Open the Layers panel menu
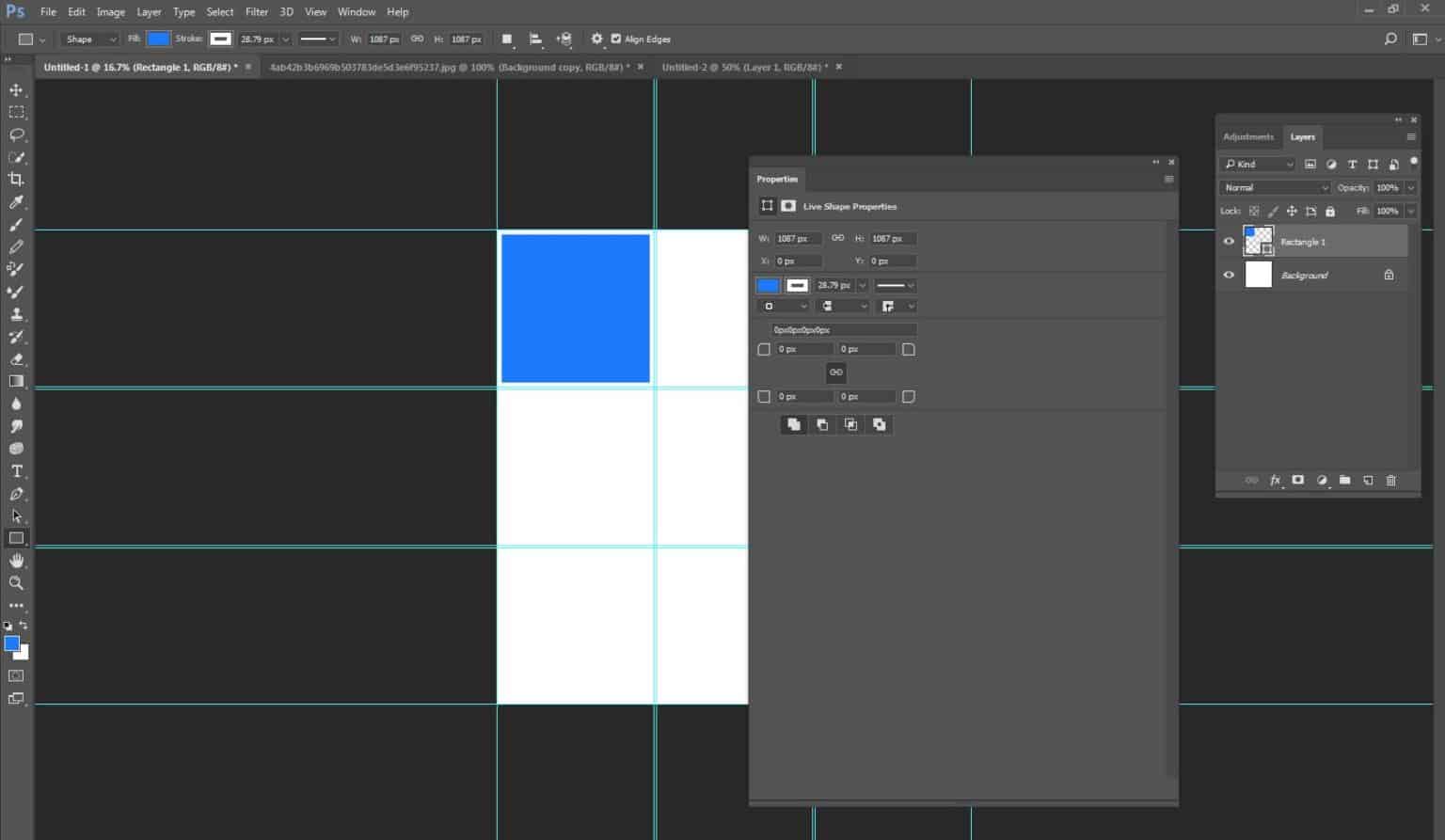Image resolution: width=1445 pixels, height=840 pixels. point(1410,136)
